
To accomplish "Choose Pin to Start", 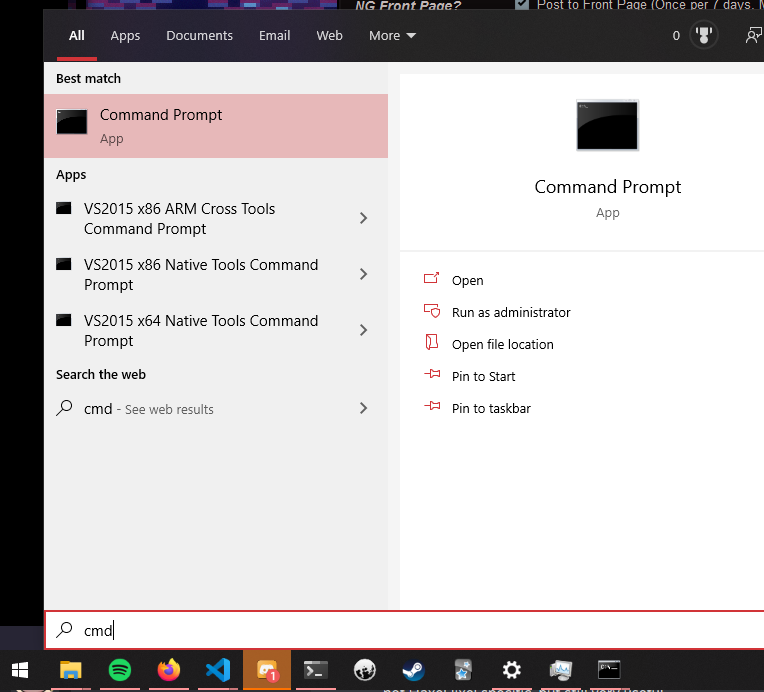I will (483, 376).
